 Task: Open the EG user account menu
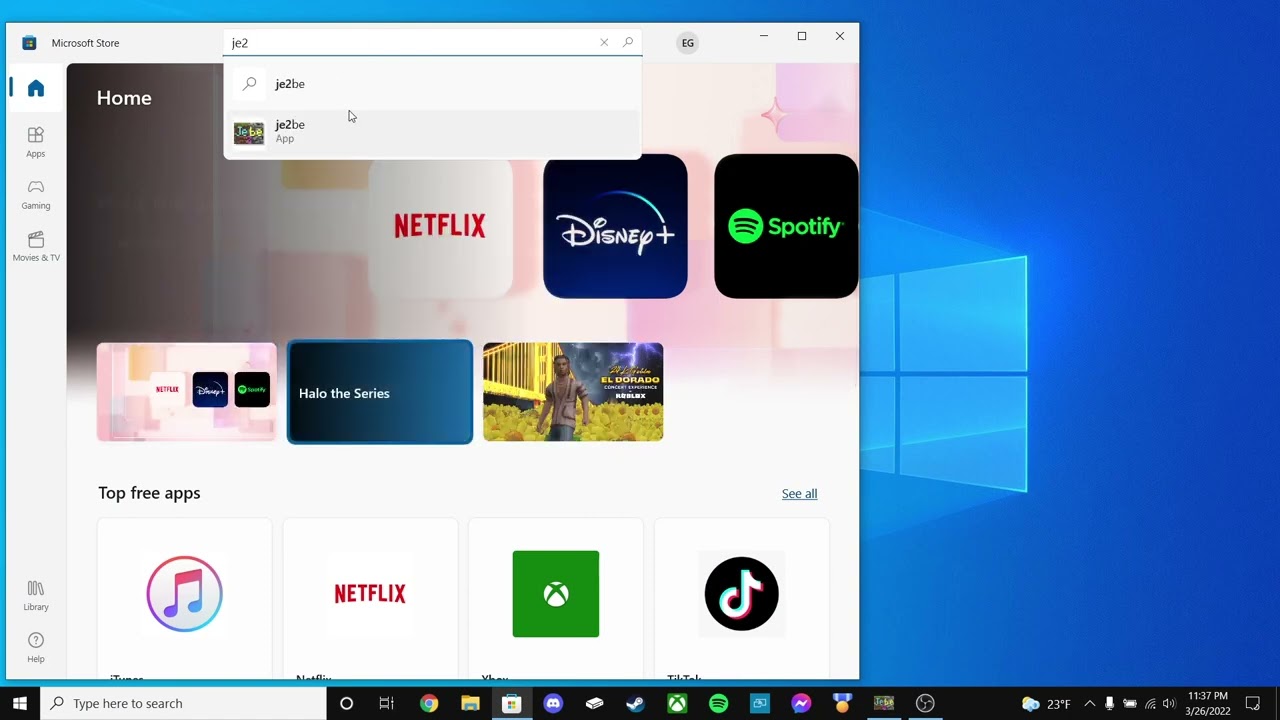(x=687, y=43)
